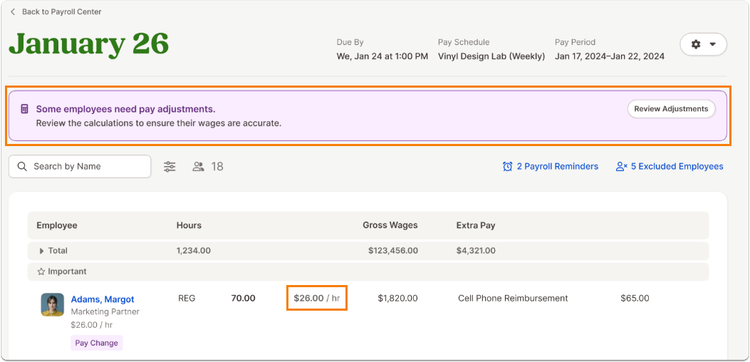Click pay period Jan 17, 2024–Jan 22, 2024
The height and width of the screenshot is (362, 750).
click(x=609, y=56)
